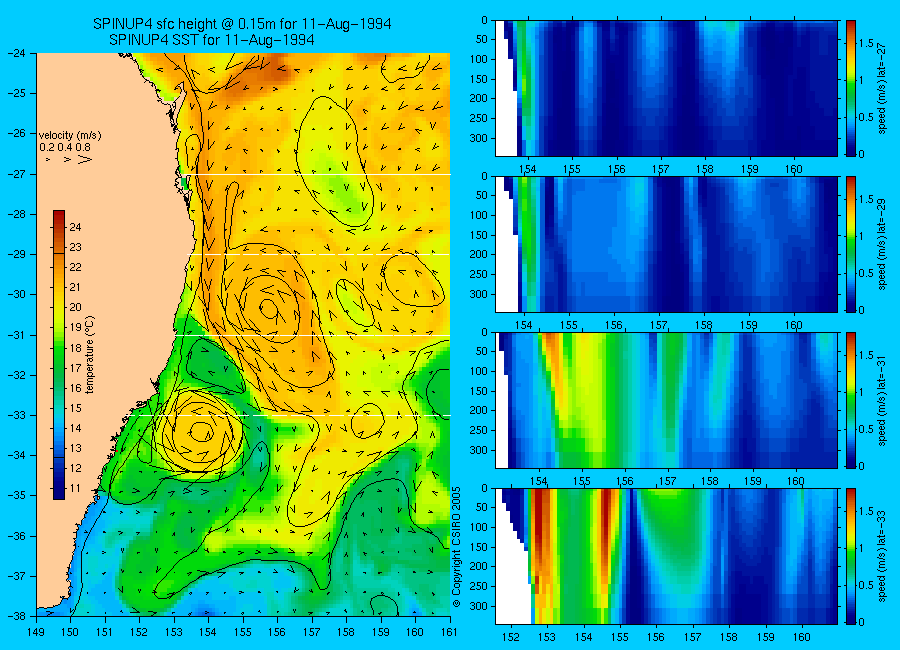Click the 'speed (m/s) lat=-33' label
900x650 pixels.
click(x=883, y=556)
